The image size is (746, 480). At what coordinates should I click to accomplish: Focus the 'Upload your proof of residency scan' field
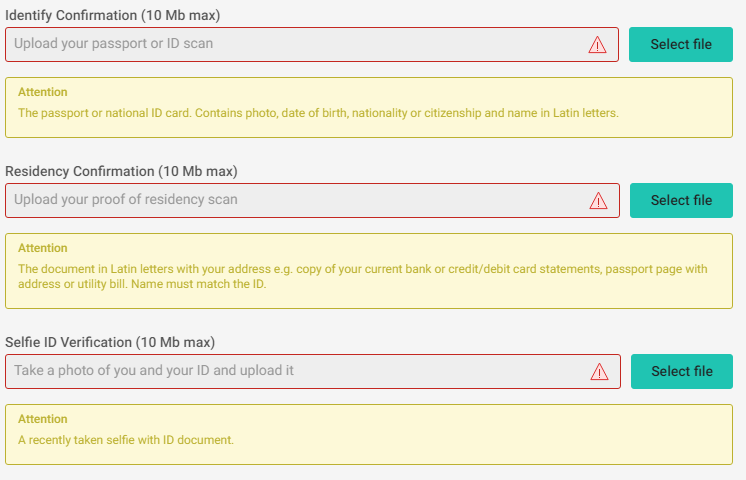tap(313, 200)
